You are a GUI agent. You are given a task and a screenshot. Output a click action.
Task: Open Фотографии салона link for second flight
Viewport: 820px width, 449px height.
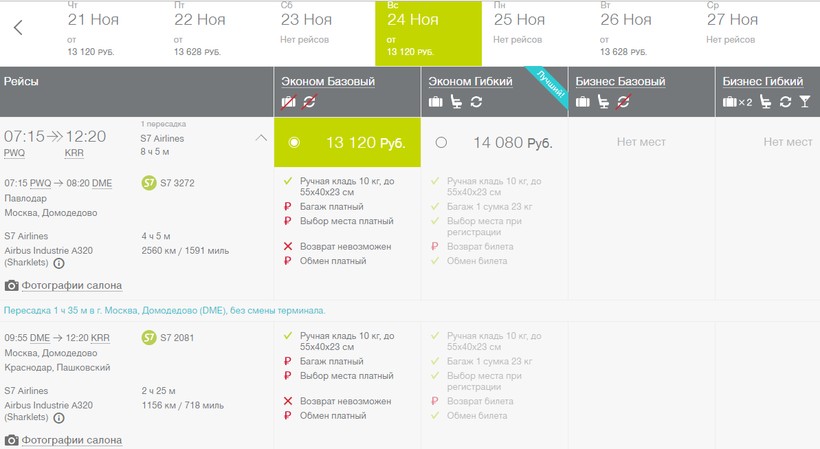[x=71, y=440]
